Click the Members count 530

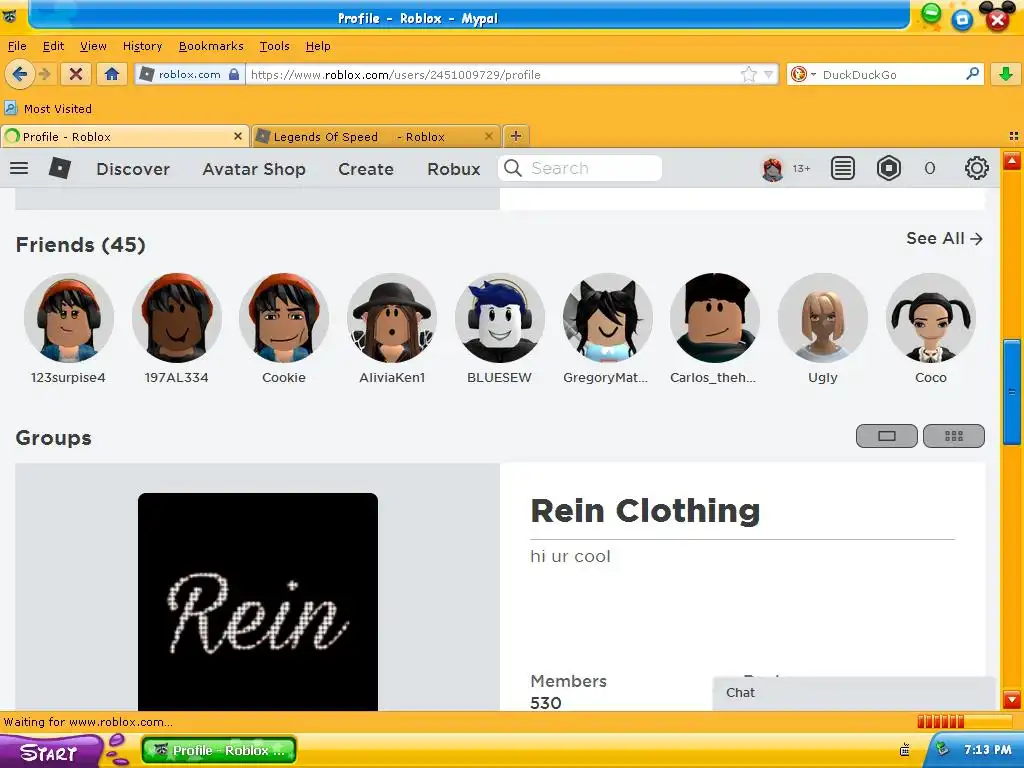click(546, 703)
